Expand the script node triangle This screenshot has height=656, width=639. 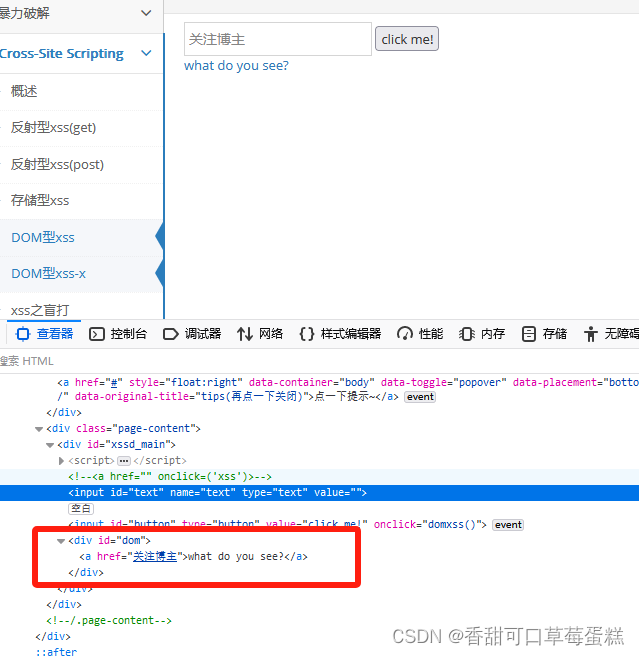pyautogui.click(x=61, y=461)
